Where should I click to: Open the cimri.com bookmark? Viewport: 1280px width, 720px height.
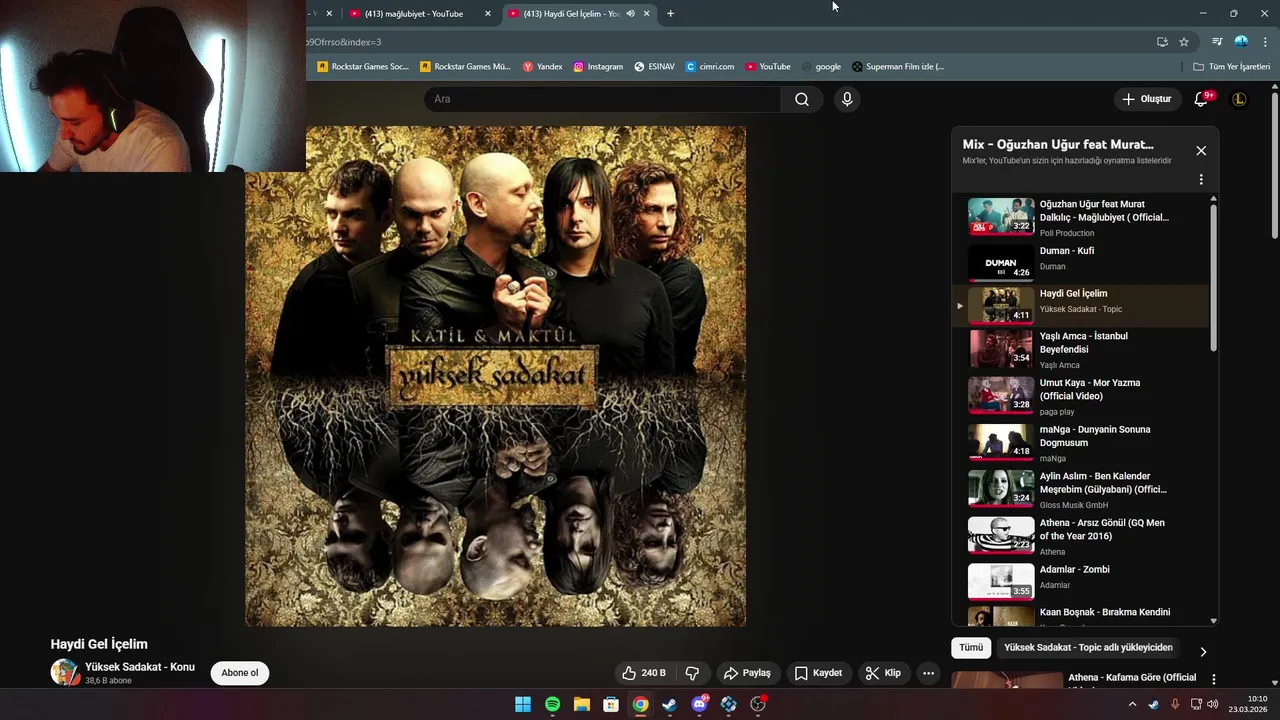point(710,67)
